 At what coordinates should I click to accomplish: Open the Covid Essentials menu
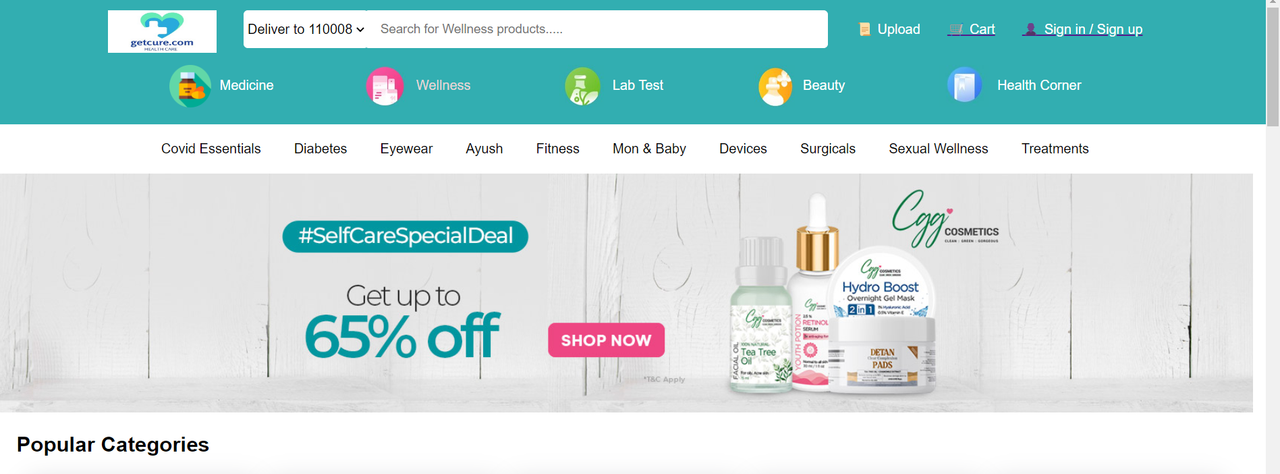pos(211,149)
